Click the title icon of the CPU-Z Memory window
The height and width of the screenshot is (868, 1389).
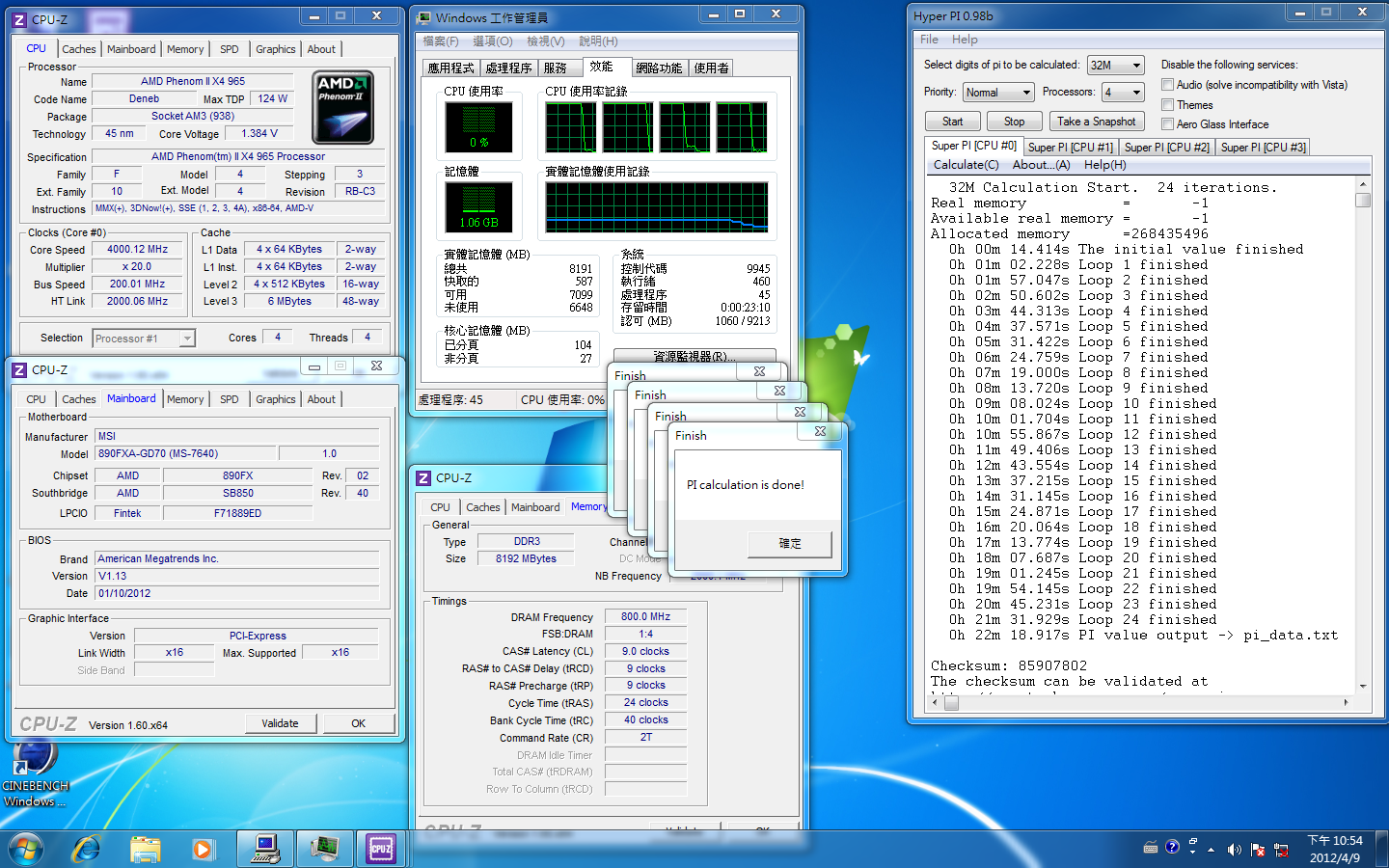pos(423,477)
